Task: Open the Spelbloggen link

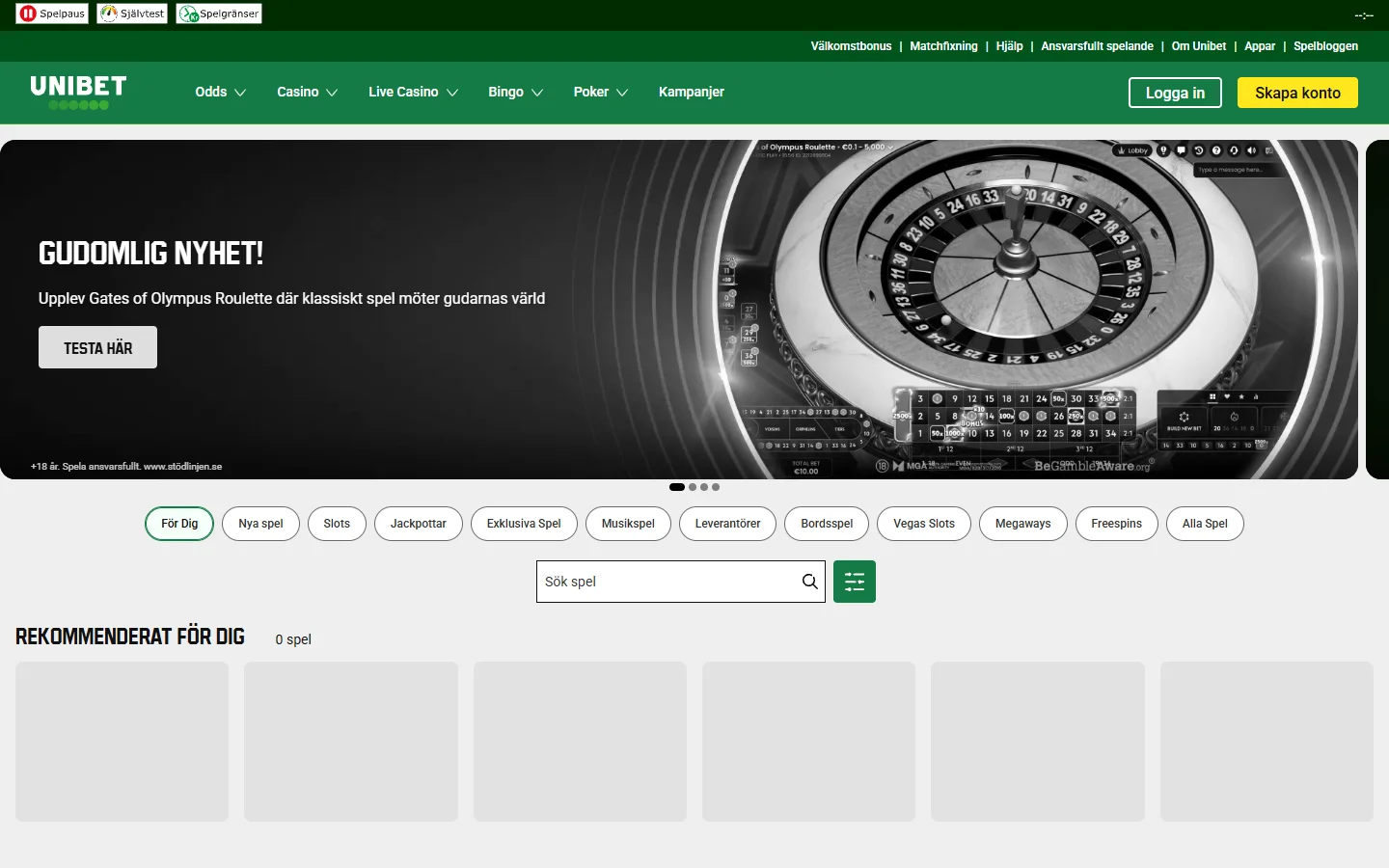Action: pyautogui.click(x=1325, y=46)
